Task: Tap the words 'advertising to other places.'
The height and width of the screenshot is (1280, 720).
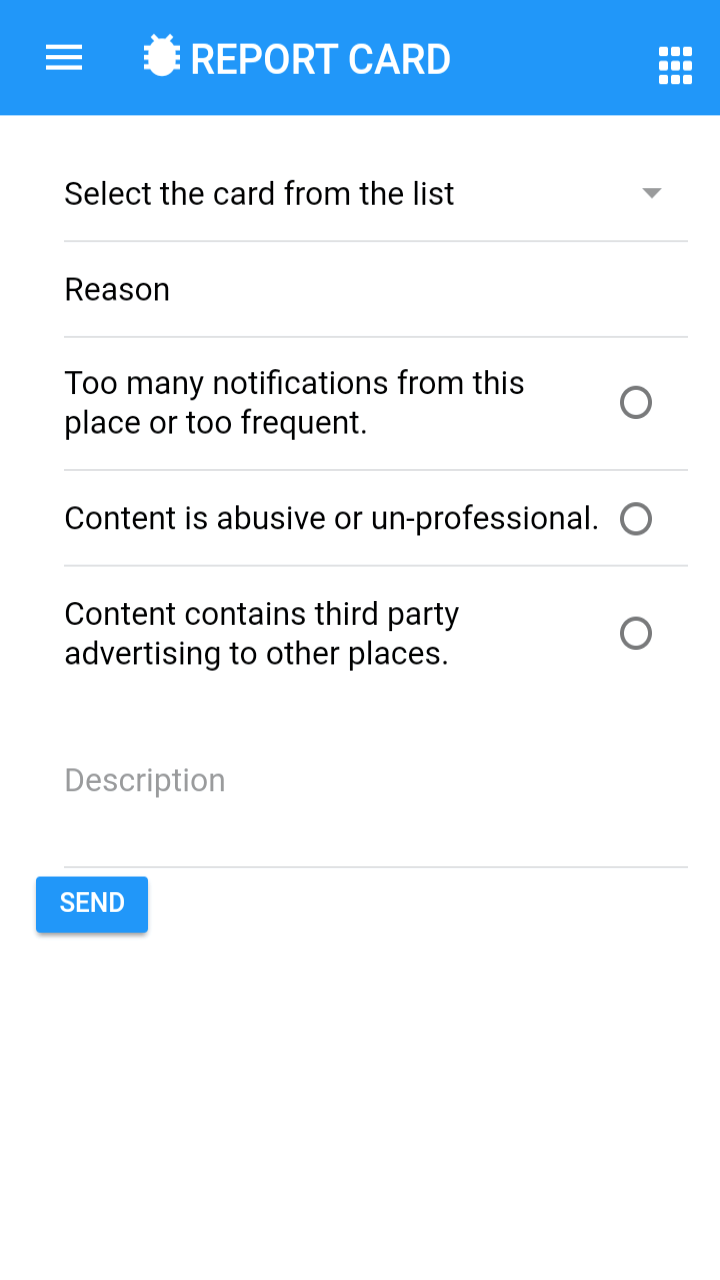Action: click(x=256, y=653)
